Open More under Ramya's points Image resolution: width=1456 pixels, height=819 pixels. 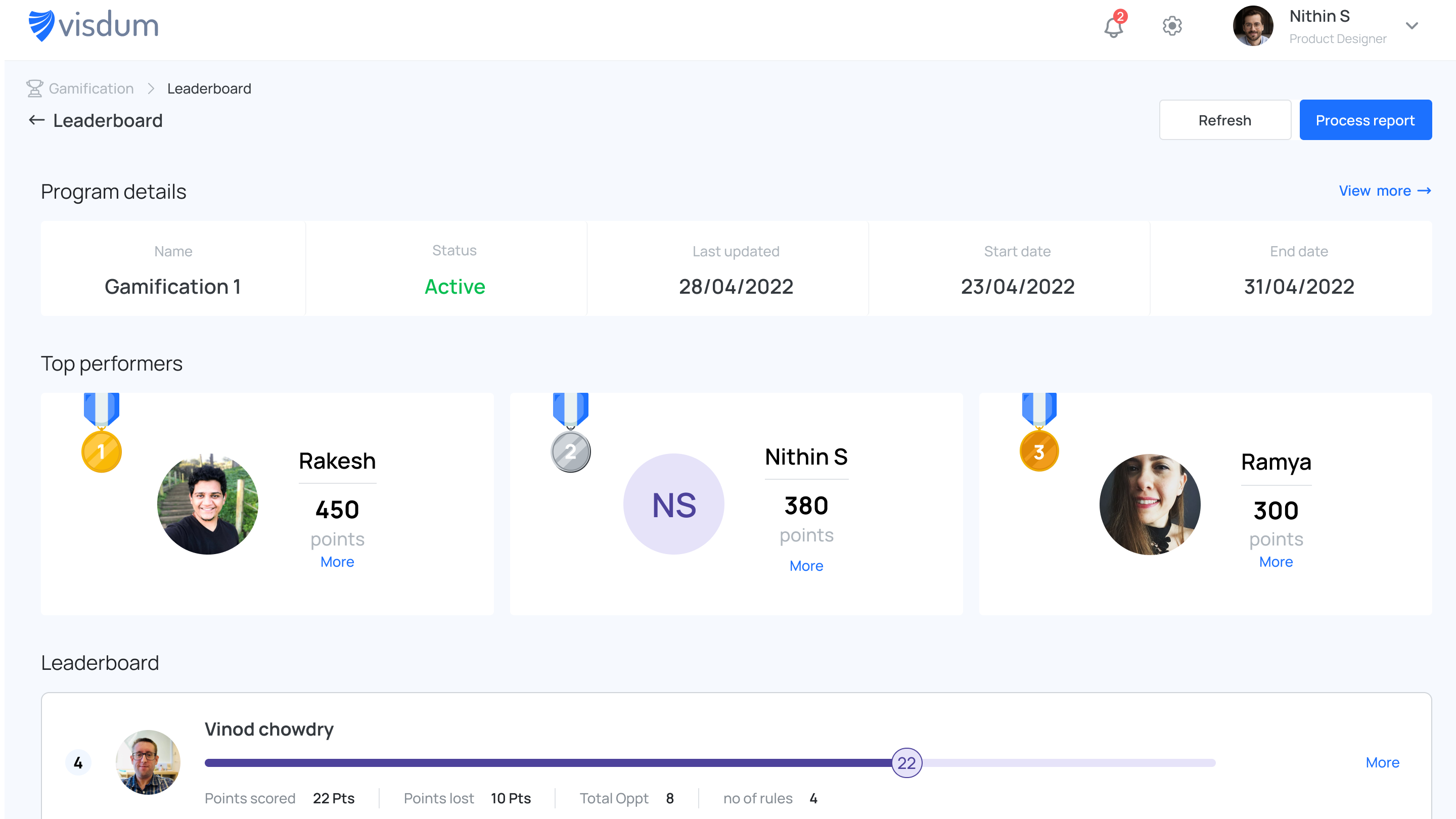pyautogui.click(x=1275, y=562)
